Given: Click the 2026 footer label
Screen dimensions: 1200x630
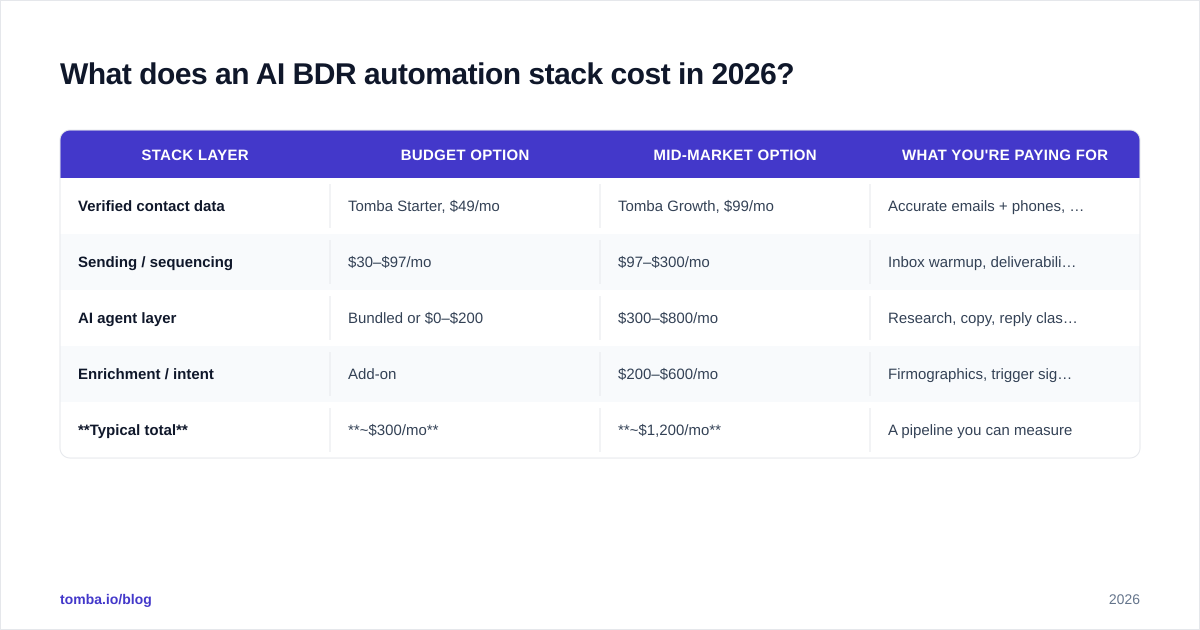Looking at the screenshot, I should pos(1124,599).
